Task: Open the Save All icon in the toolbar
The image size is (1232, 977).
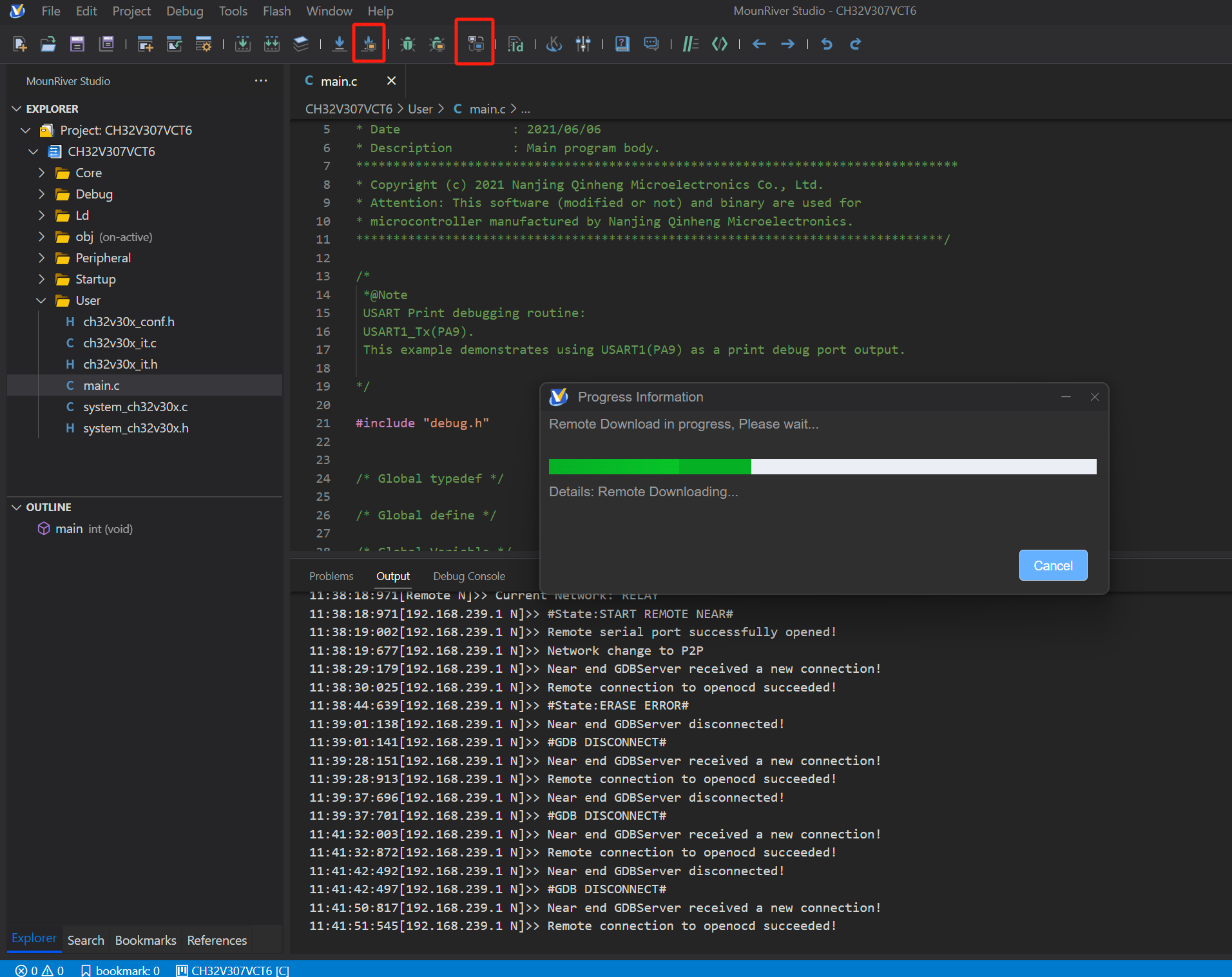Action: pyautogui.click(x=107, y=44)
